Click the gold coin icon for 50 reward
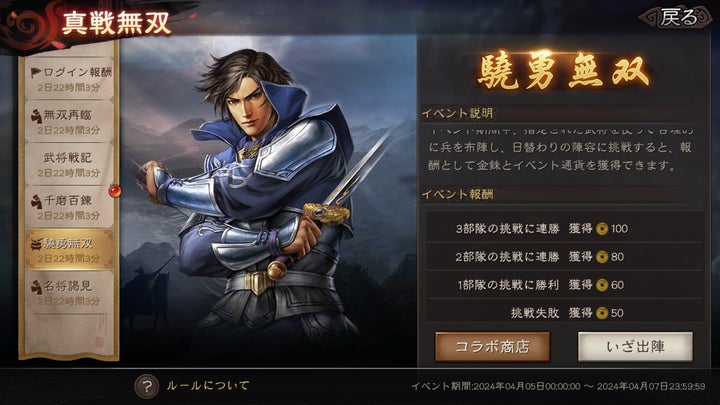720x405 pixels. pos(602,313)
